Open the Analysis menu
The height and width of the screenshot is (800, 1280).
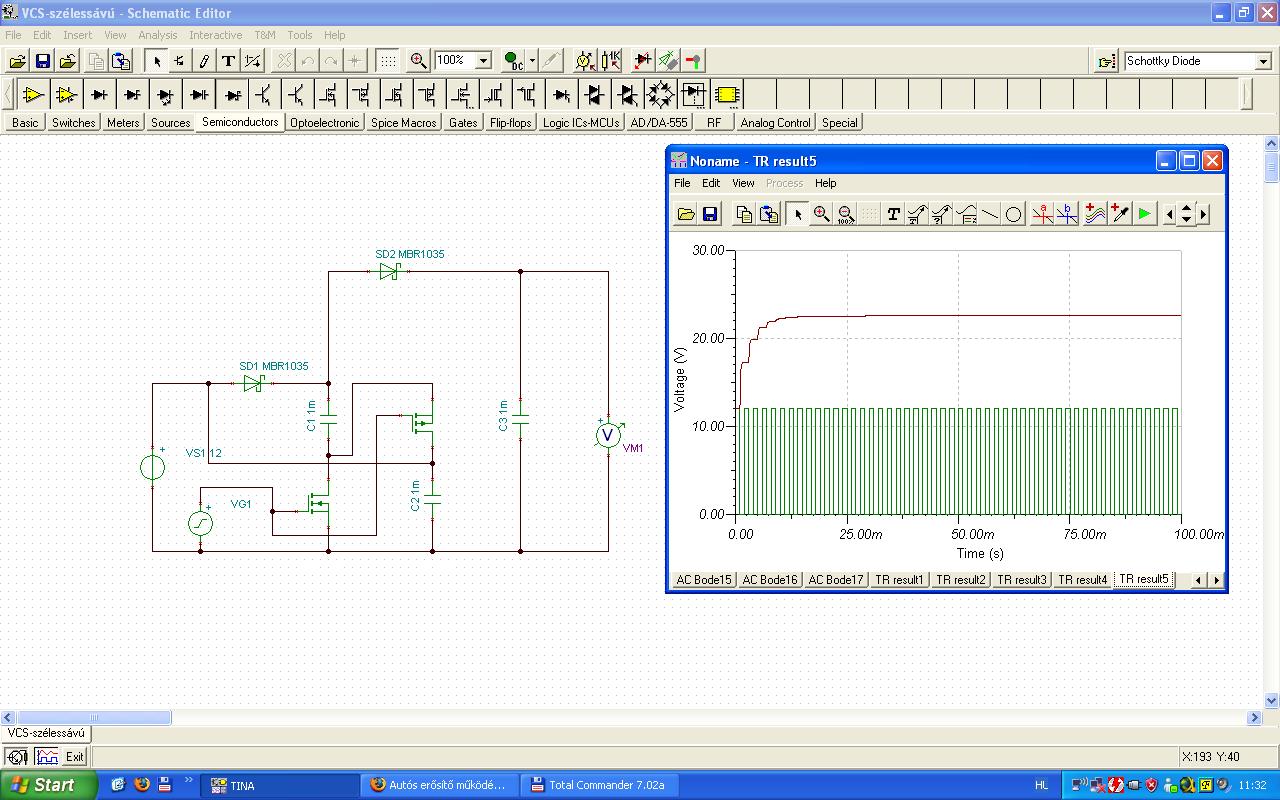(x=157, y=35)
